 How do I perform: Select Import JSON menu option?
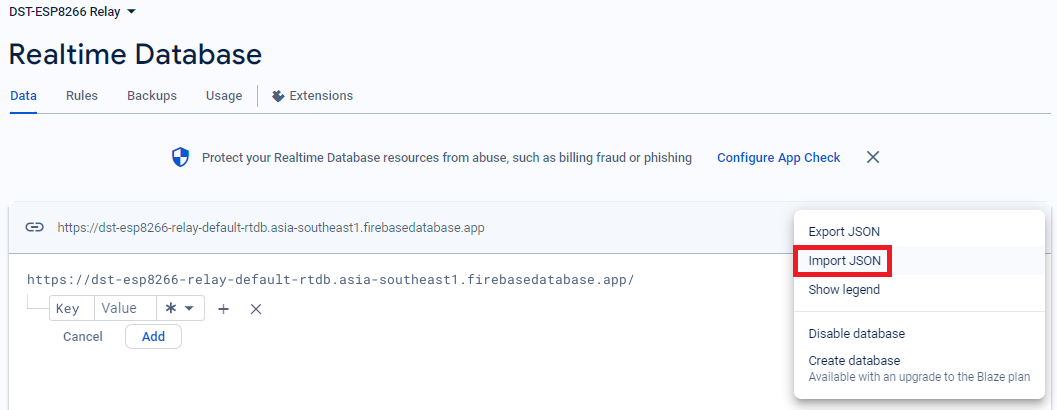[x=844, y=261]
